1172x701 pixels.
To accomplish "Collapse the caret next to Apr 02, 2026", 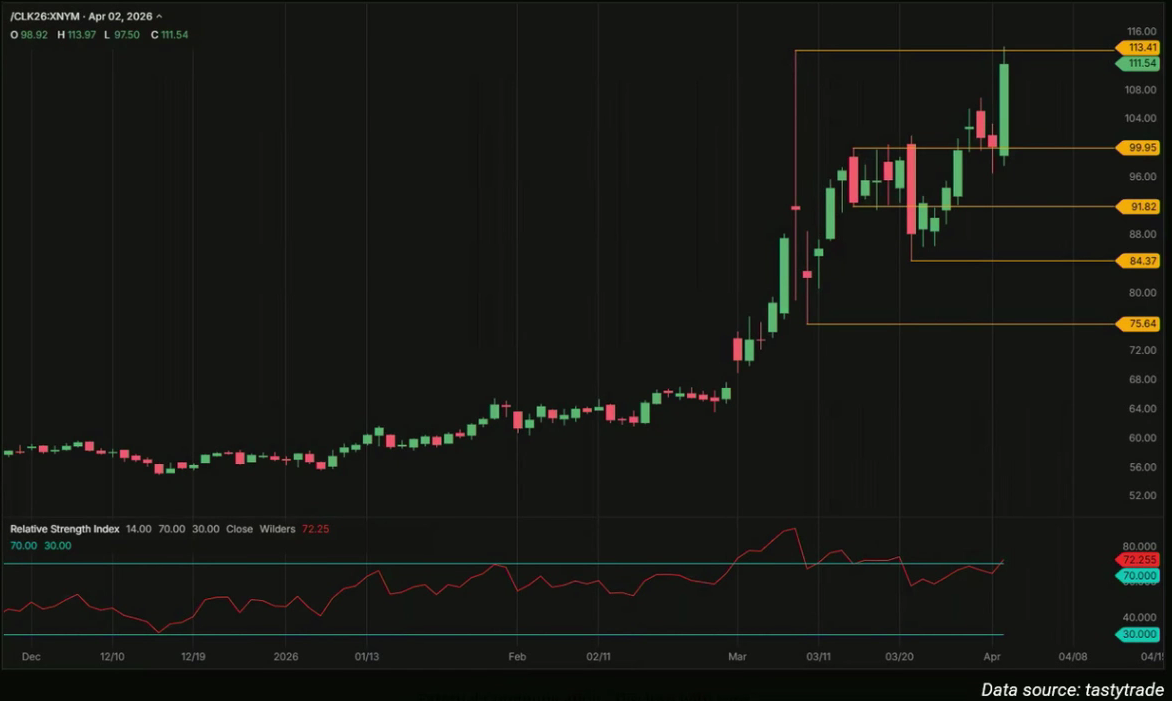I will tap(159, 16).
